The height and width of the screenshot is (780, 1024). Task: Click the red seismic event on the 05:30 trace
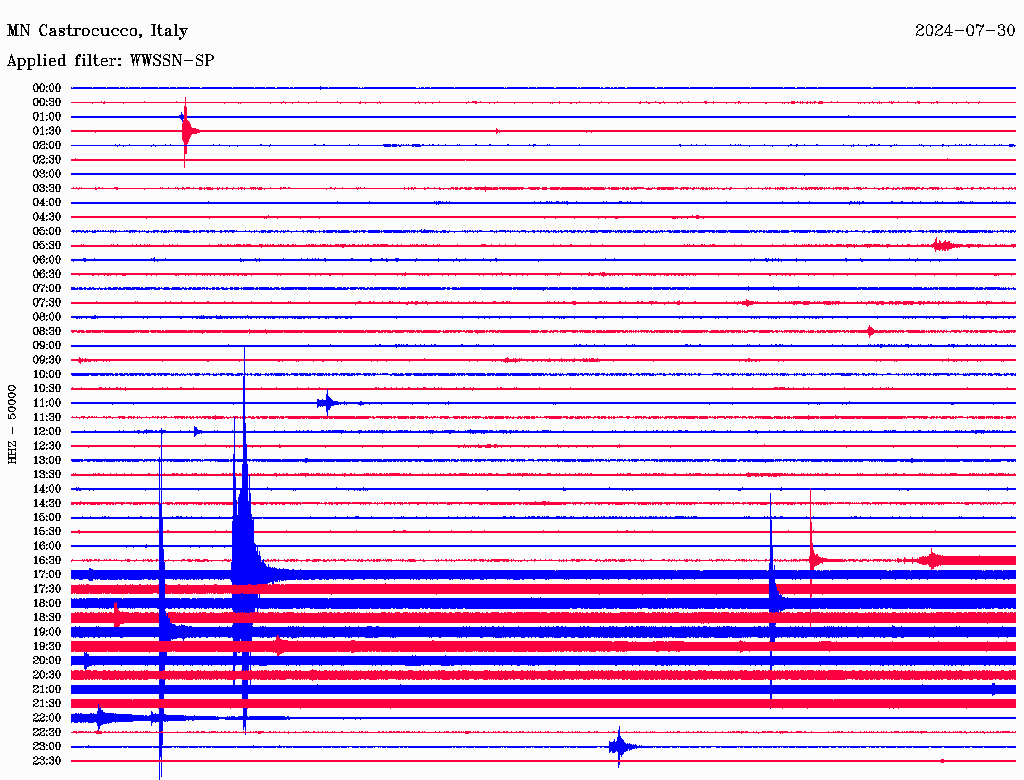click(942, 246)
